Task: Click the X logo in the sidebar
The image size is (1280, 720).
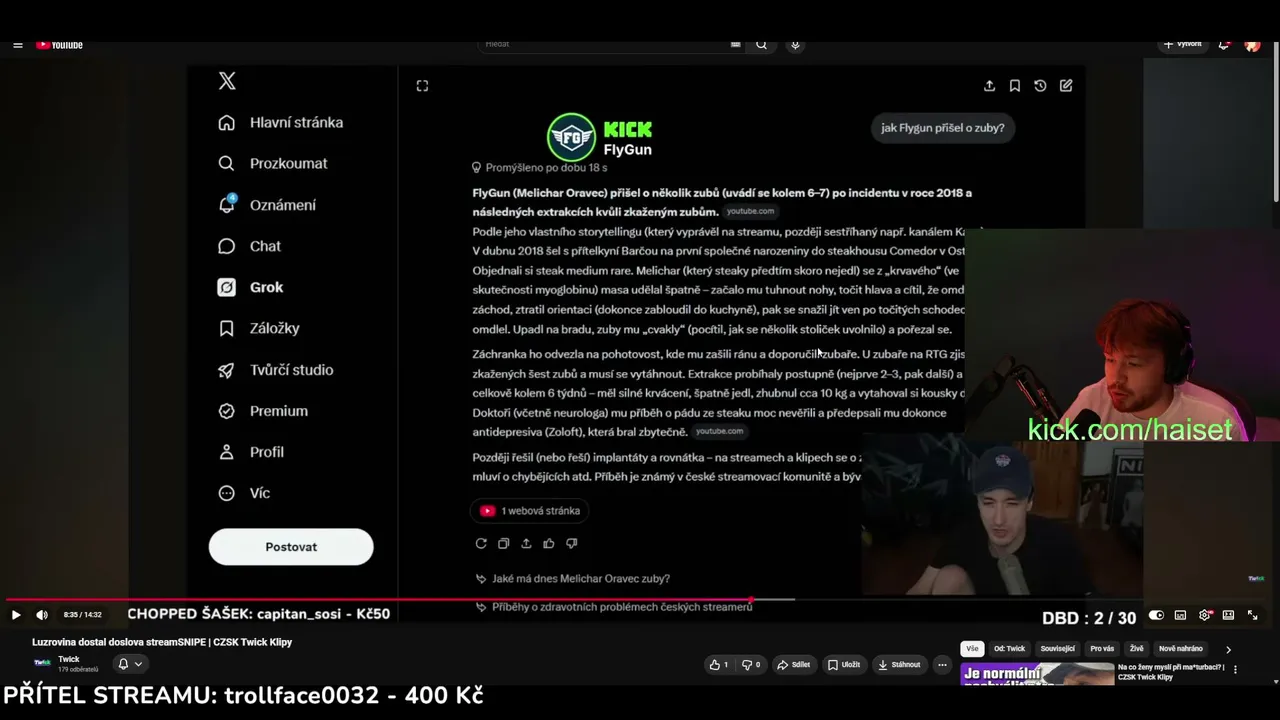Action: tap(227, 81)
